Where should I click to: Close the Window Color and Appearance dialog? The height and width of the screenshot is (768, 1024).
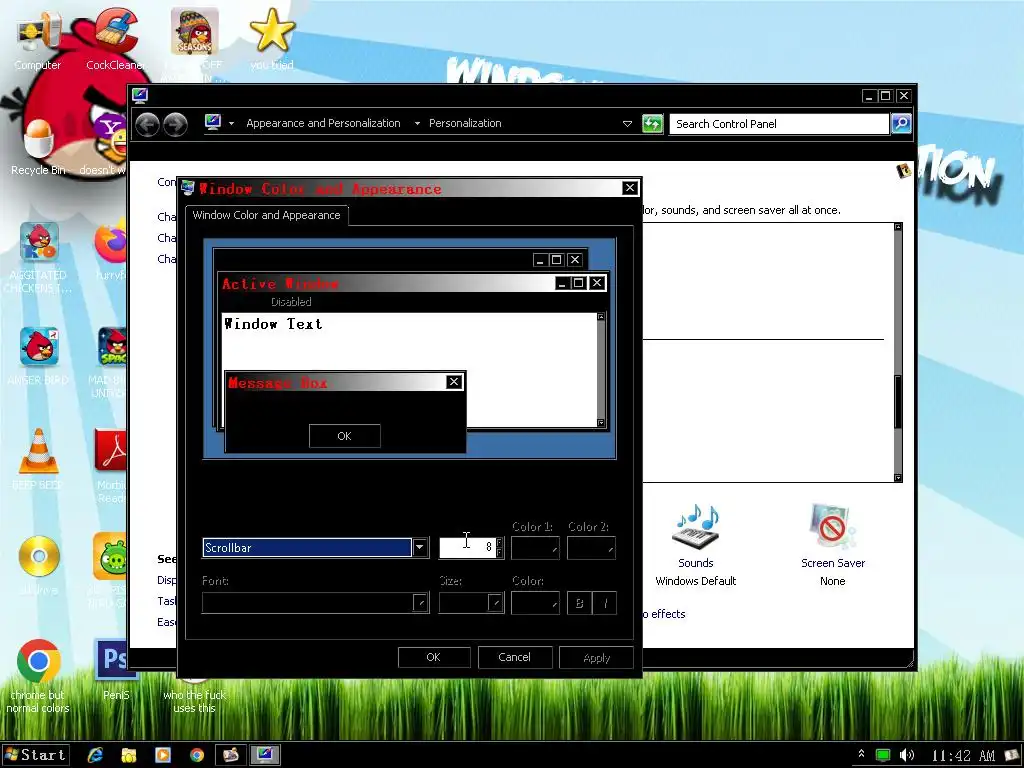tap(630, 188)
